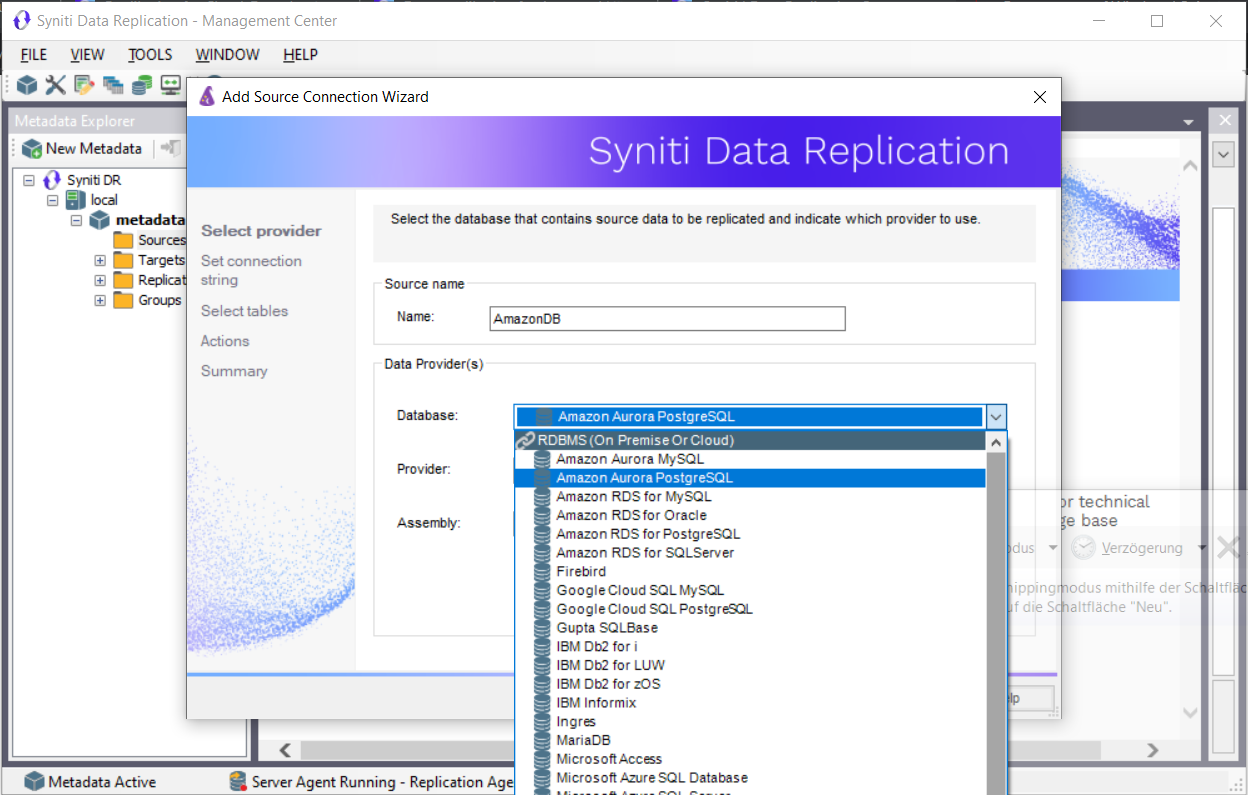Open the Database dropdown in the wizard
The image size is (1248, 795).
(995, 416)
